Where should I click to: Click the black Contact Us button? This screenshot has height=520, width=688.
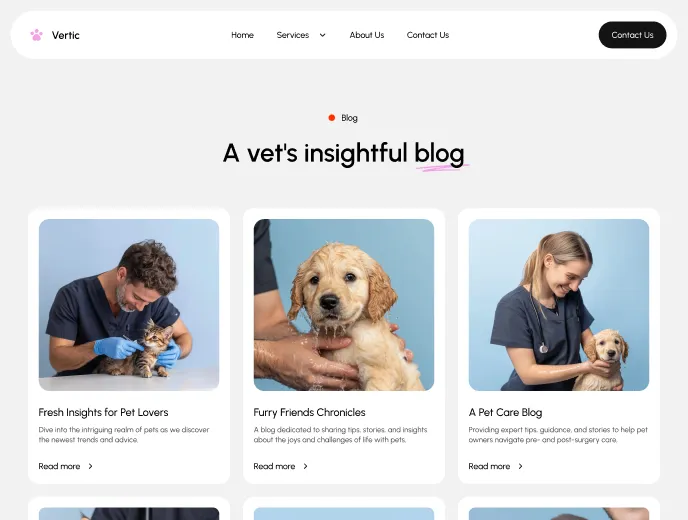click(632, 35)
